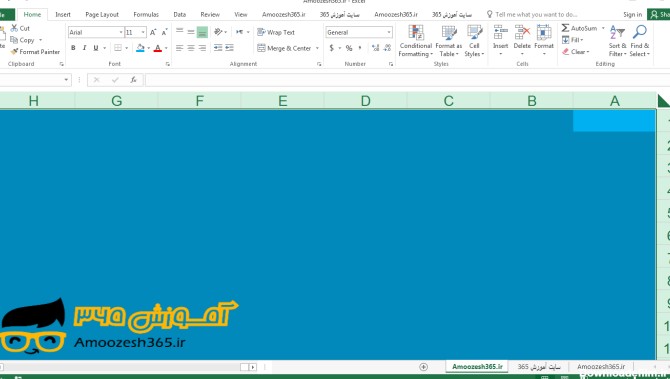670x379 pixels.
Task: Toggle Bold formatting
Action: point(73,48)
